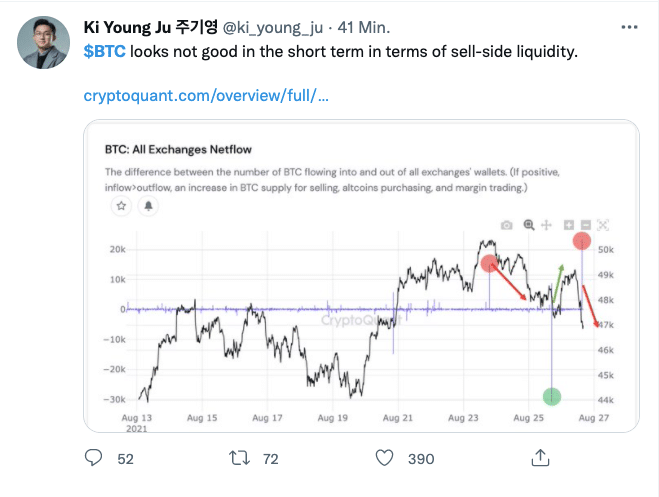
Task: Click the zoom in plus icon
Action: (569, 225)
